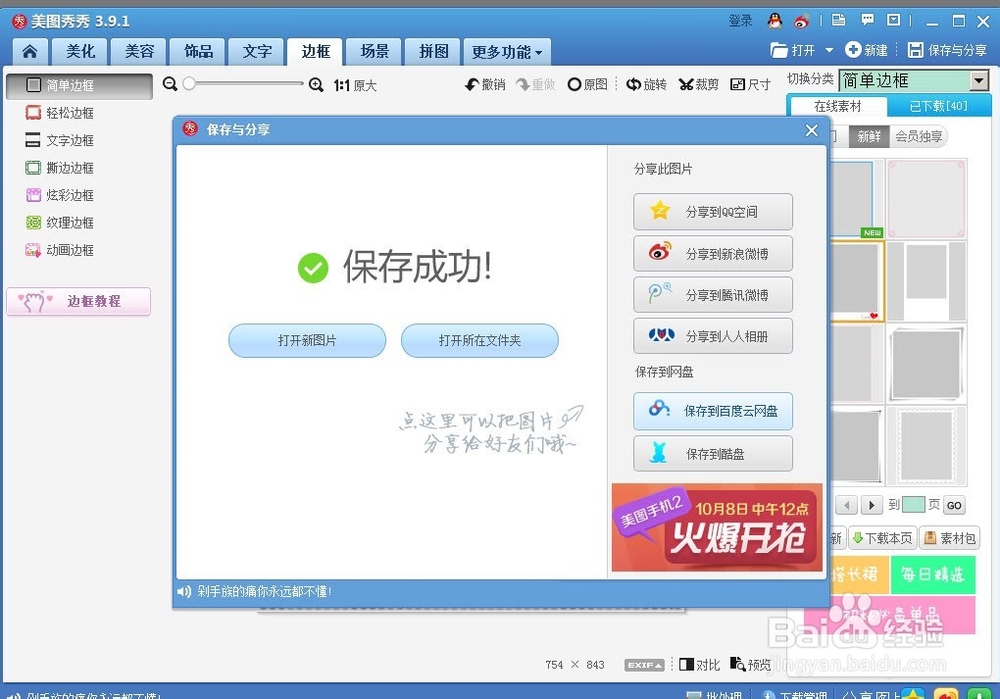
Task: Select the 会员独享 filter
Action: (x=918, y=136)
